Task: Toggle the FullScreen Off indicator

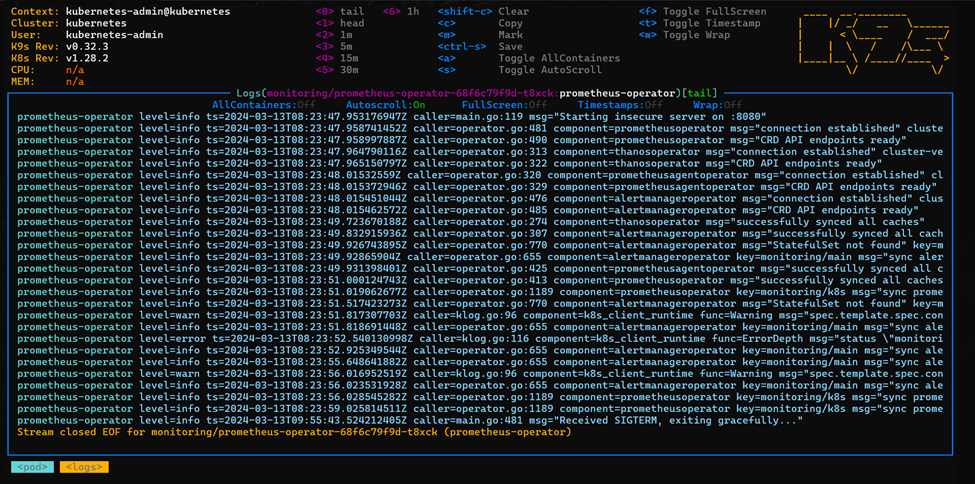Action: (x=504, y=105)
